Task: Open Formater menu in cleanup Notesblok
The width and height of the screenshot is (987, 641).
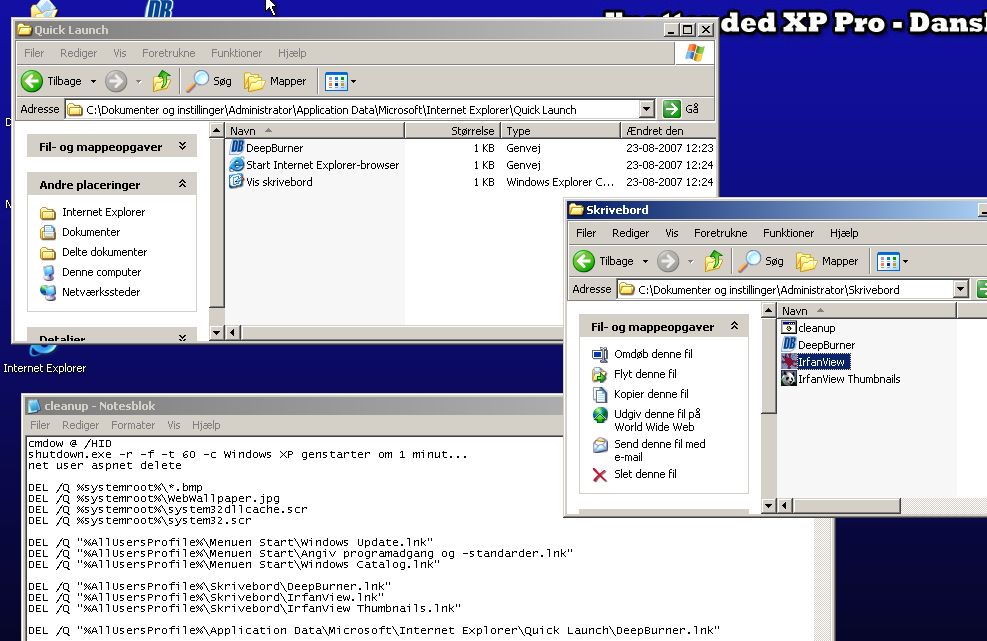Action: (133, 425)
